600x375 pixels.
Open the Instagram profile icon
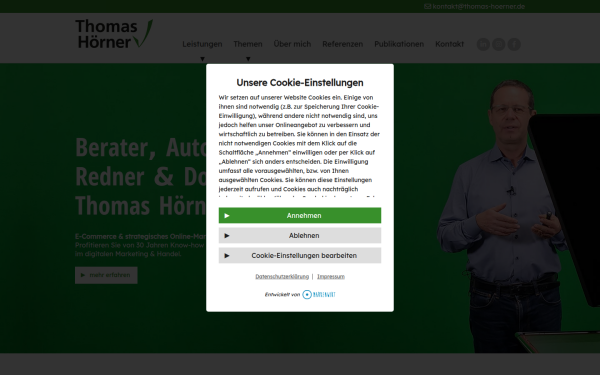pyautogui.click(x=499, y=44)
